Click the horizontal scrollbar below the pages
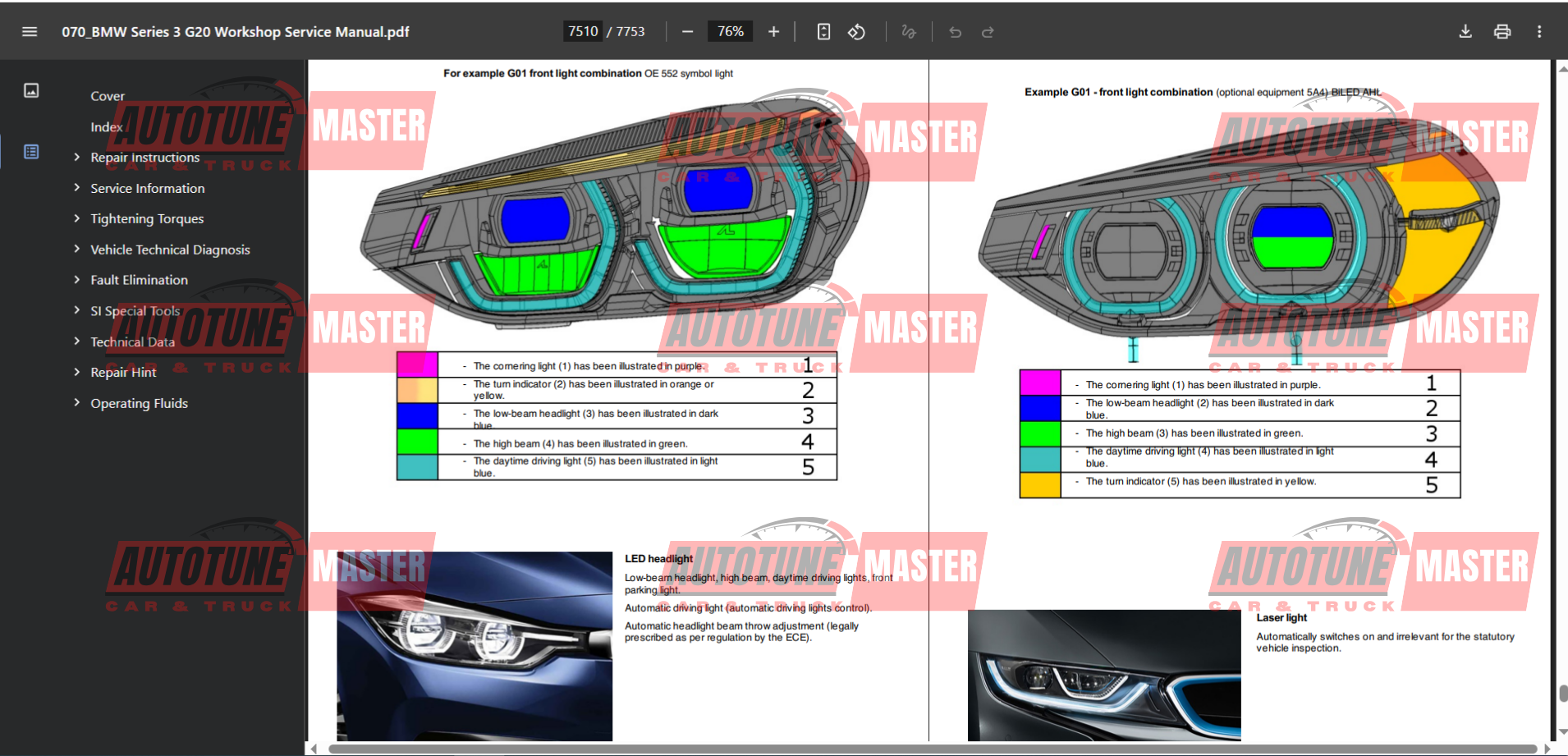This screenshot has width=1568, height=756. (821, 749)
